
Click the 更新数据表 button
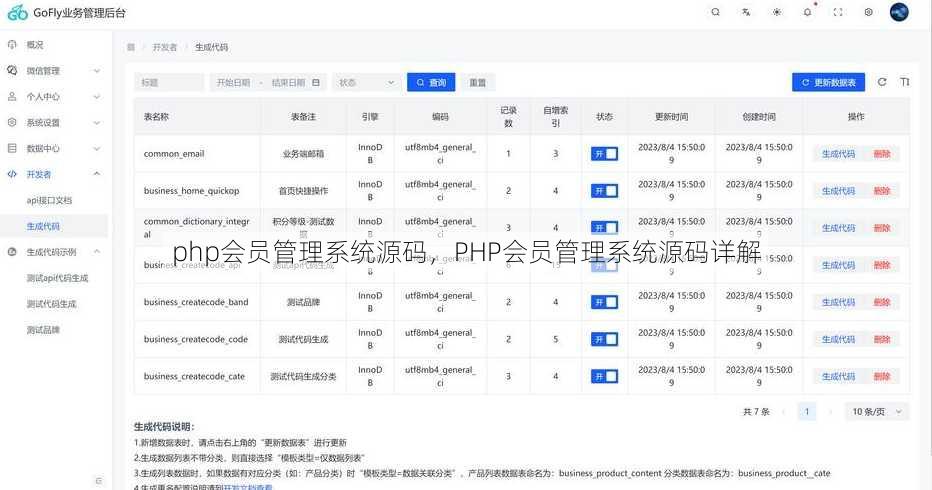(829, 83)
